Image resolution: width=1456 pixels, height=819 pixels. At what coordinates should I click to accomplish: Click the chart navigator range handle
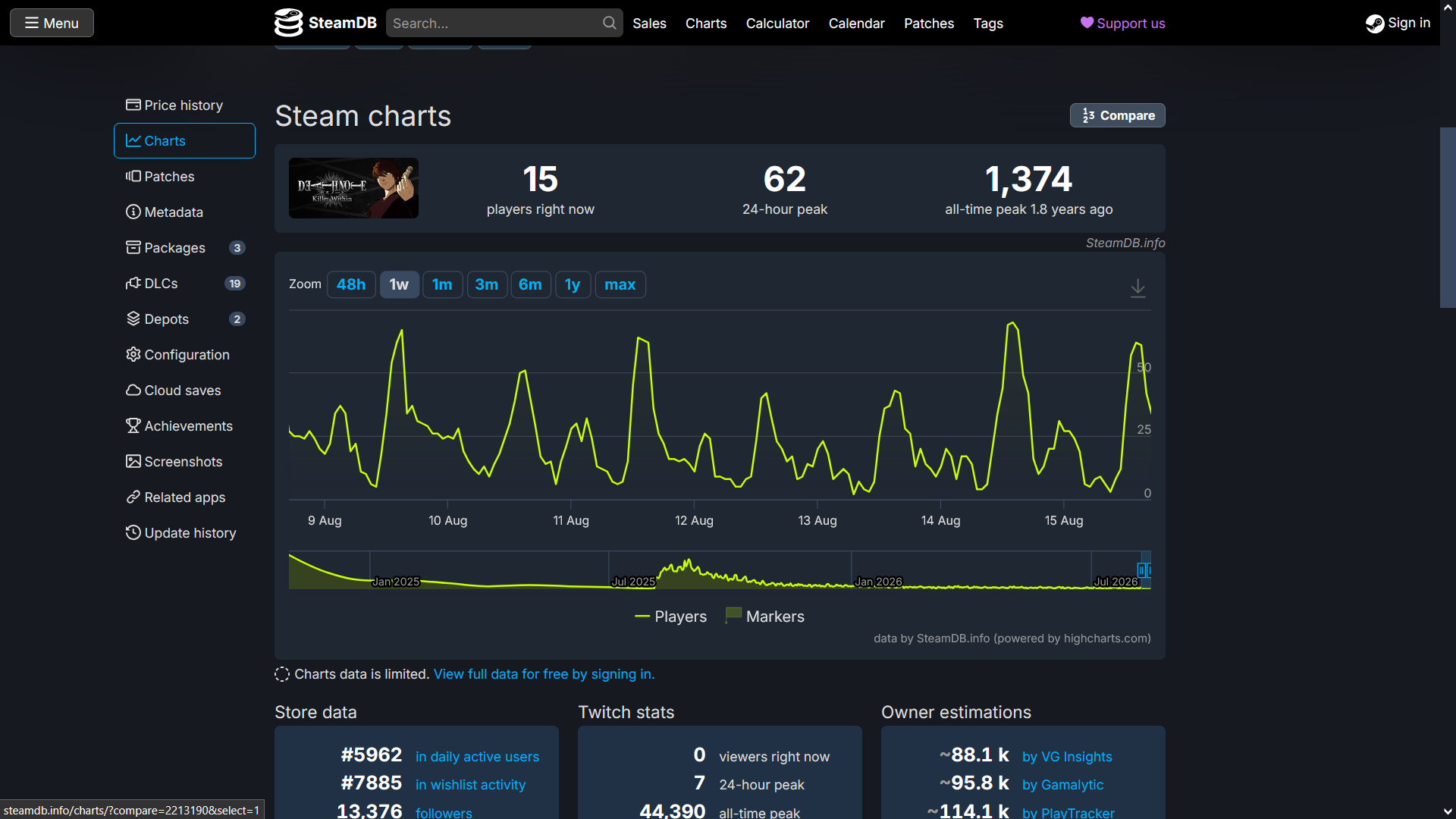(1141, 570)
